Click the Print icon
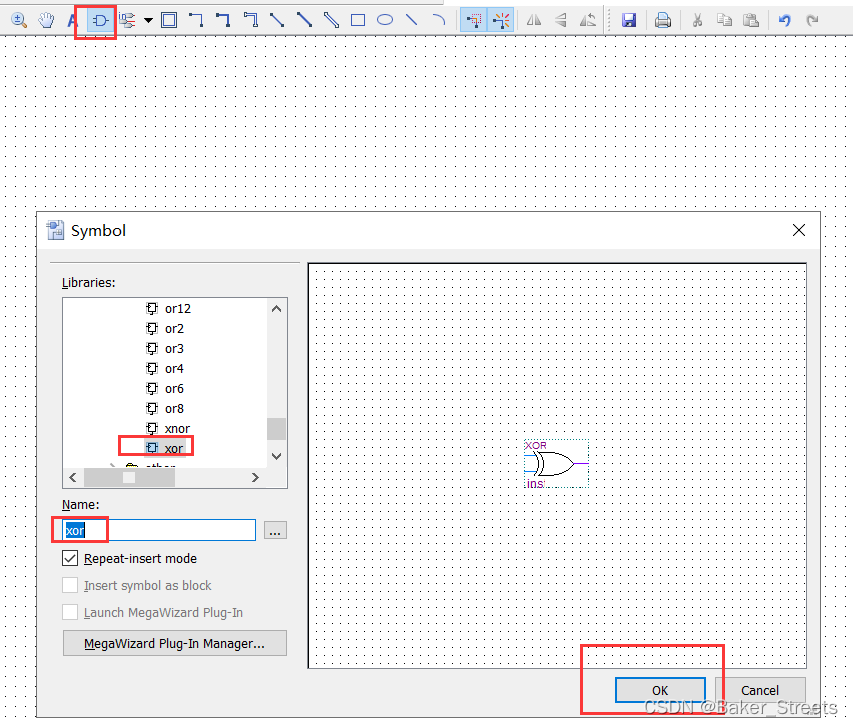Image resolution: width=853 pixels, height=726 pixels. click(663, 21)
